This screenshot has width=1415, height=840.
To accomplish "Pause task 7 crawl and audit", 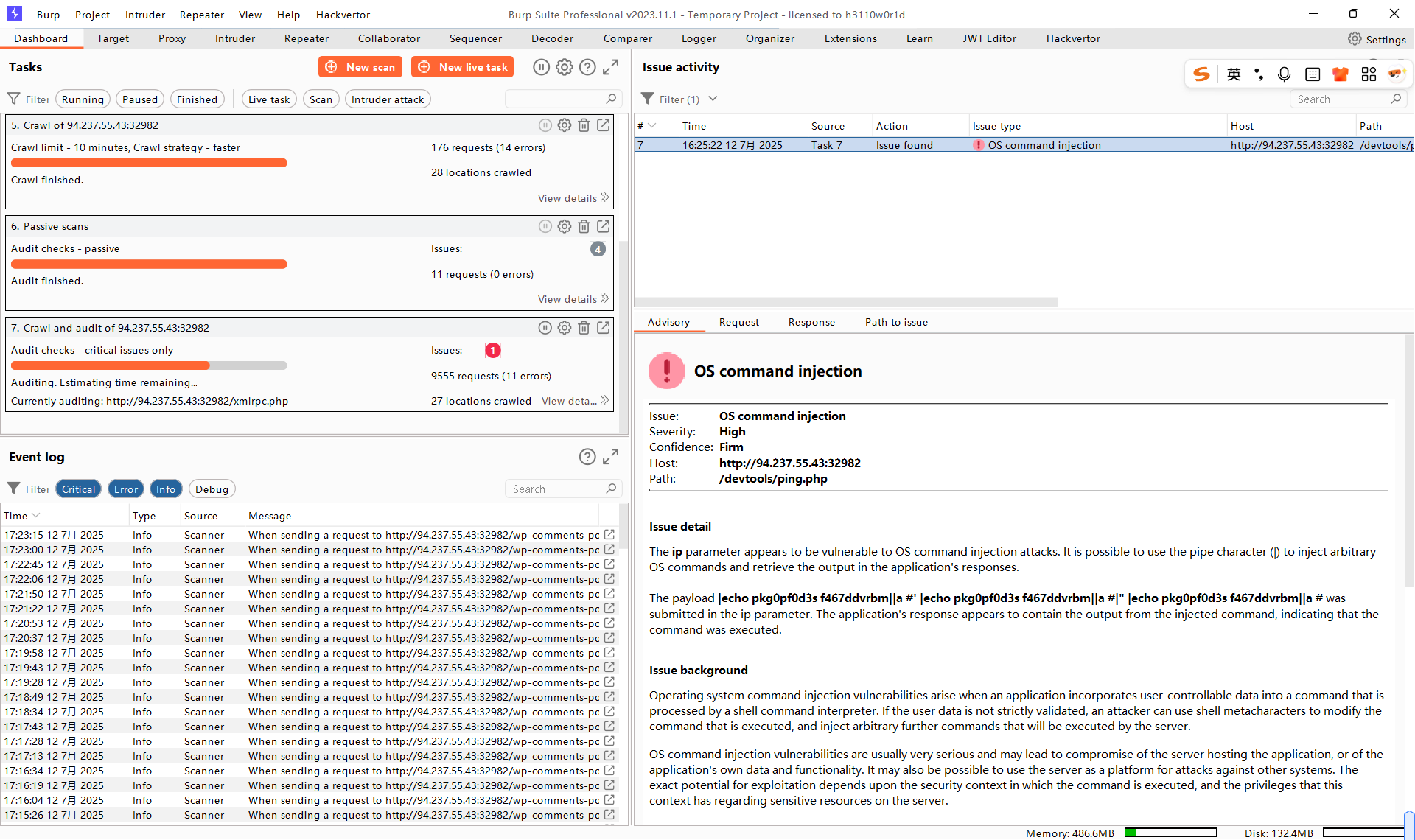I will [x=545, y=328].
